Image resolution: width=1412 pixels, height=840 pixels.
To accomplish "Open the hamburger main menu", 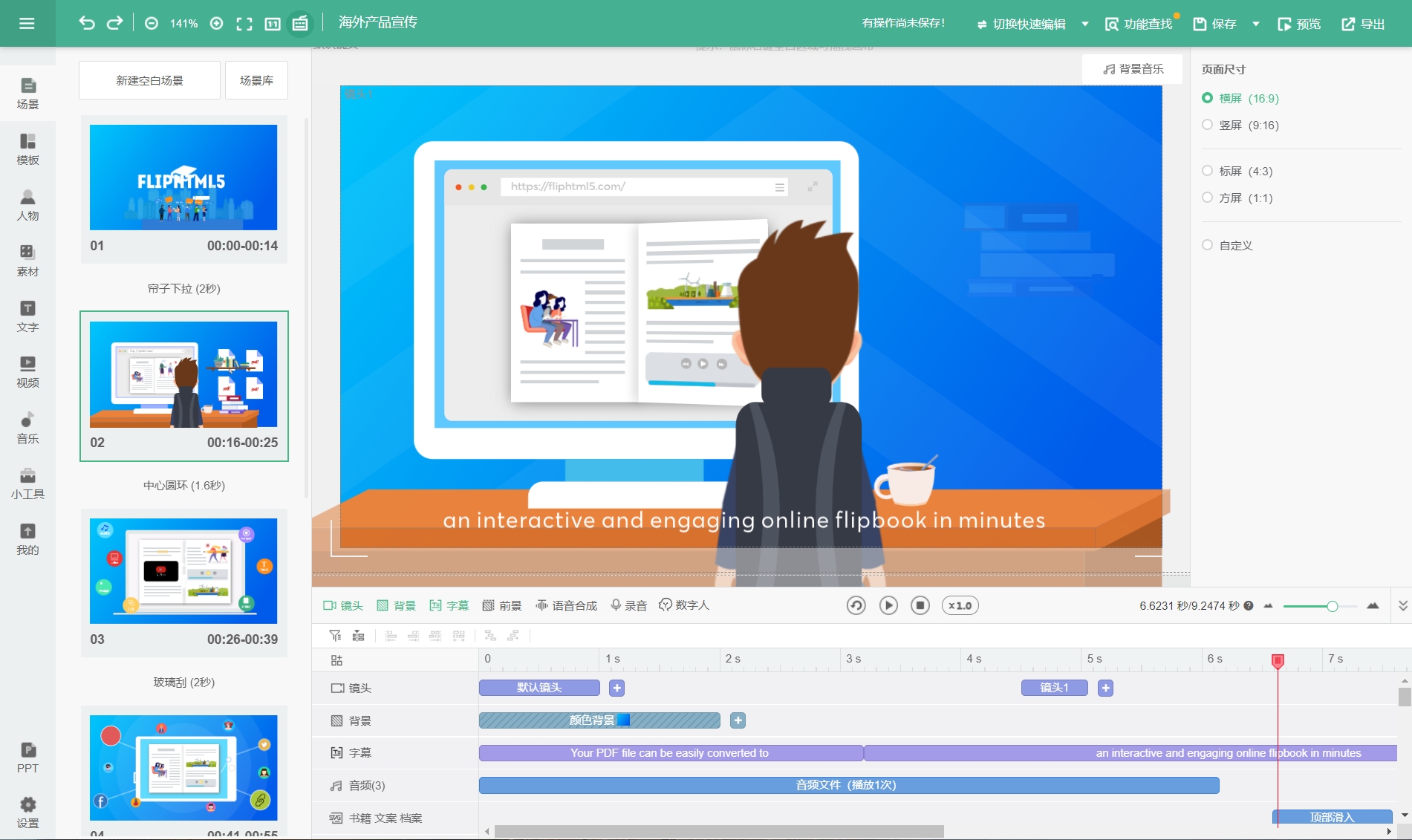I will coord(27,24).
